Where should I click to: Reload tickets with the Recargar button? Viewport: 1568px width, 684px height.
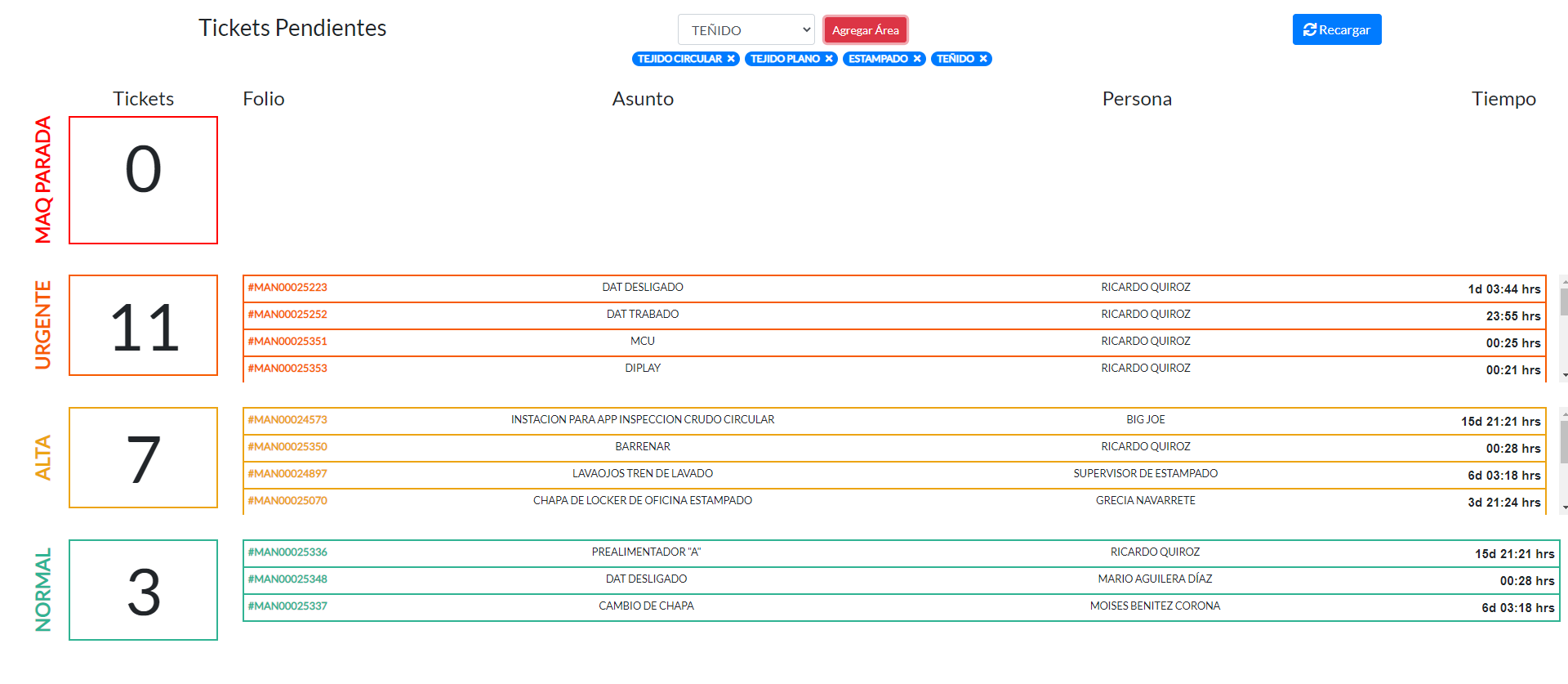1336,30
